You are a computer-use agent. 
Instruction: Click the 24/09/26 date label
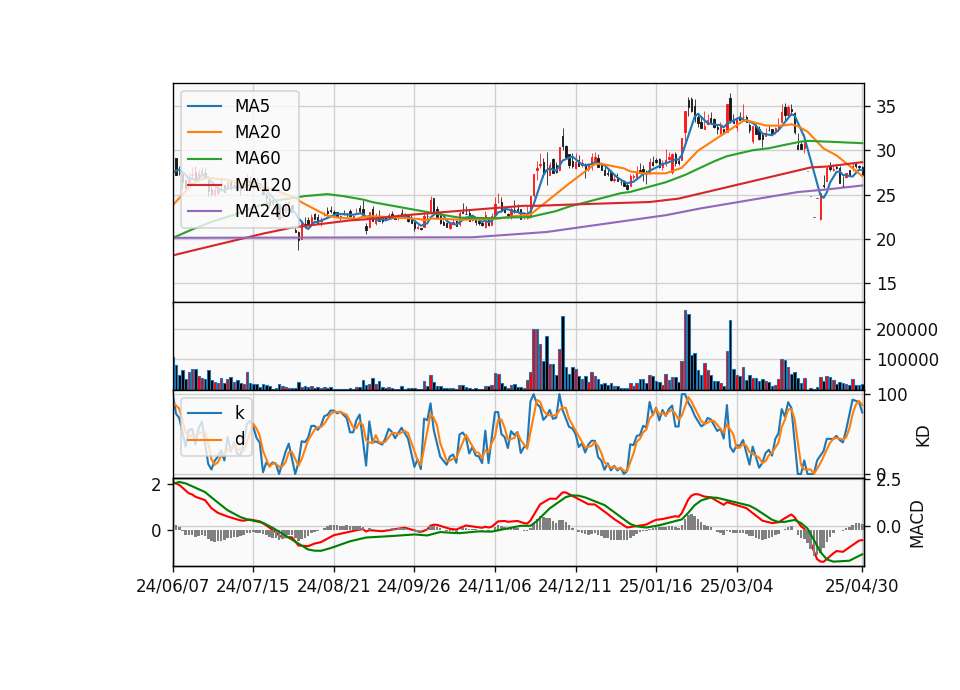click(414, 587)
